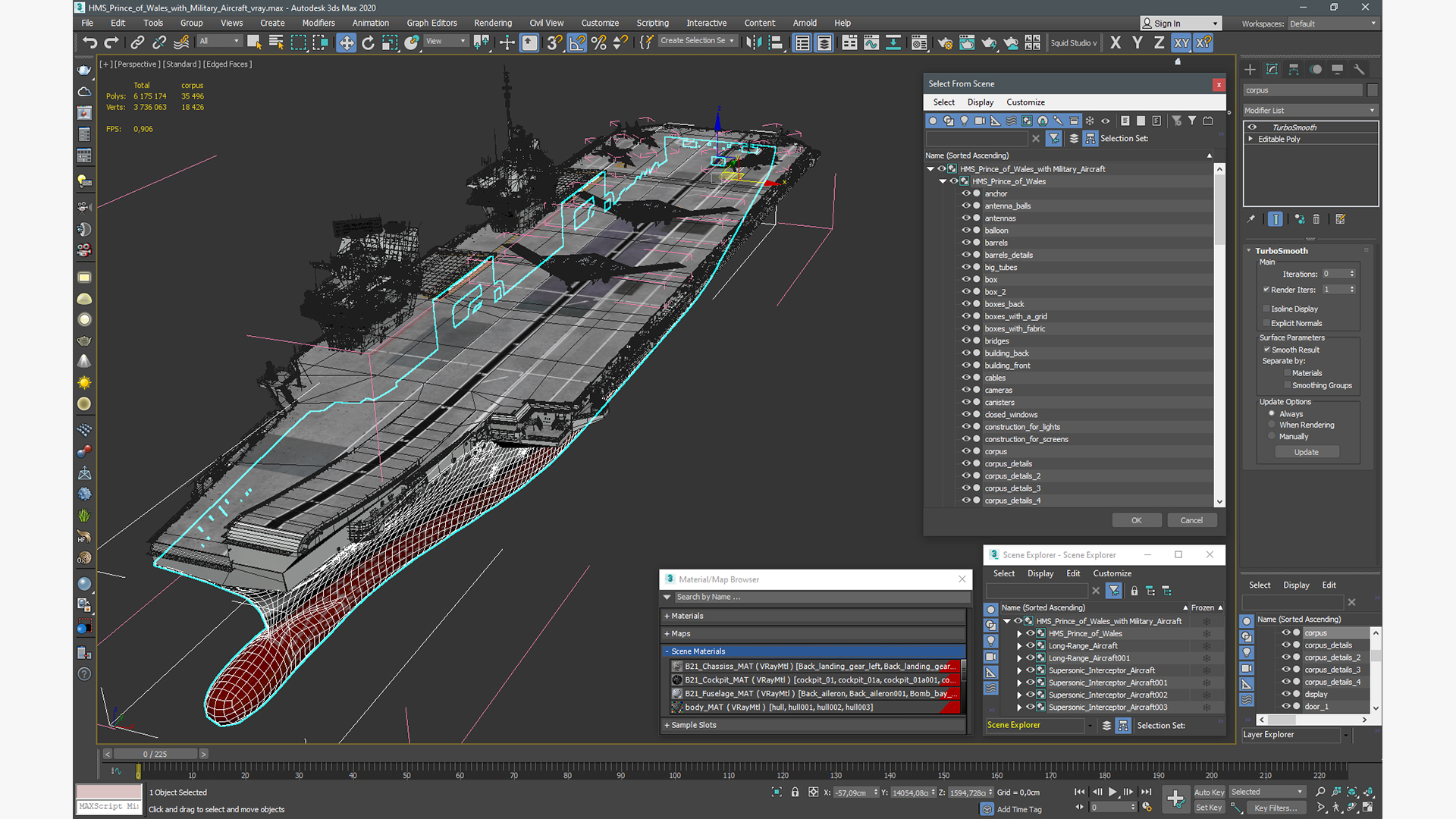The width and height of the screenshot is (1456, 819).
Task: Open the Rendered Frame Window icon
Action: [x=967, y=42]
